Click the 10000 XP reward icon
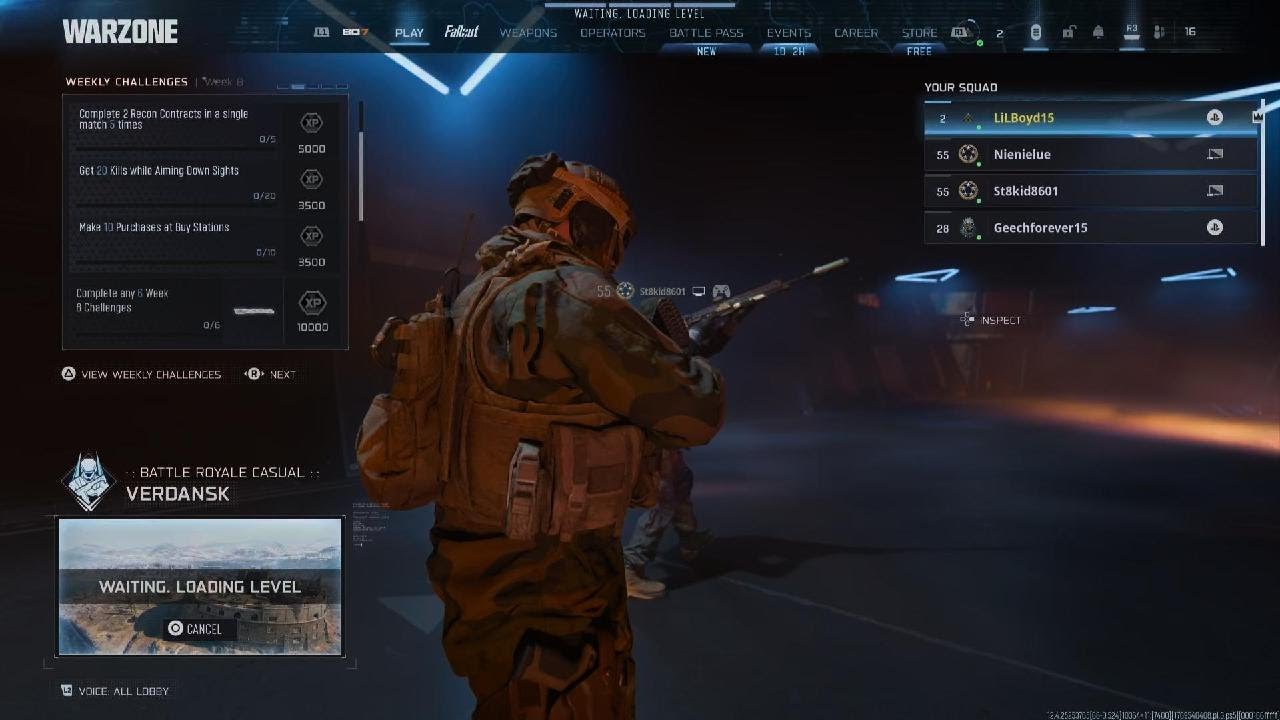The image size is (1280, 720). 313,302
